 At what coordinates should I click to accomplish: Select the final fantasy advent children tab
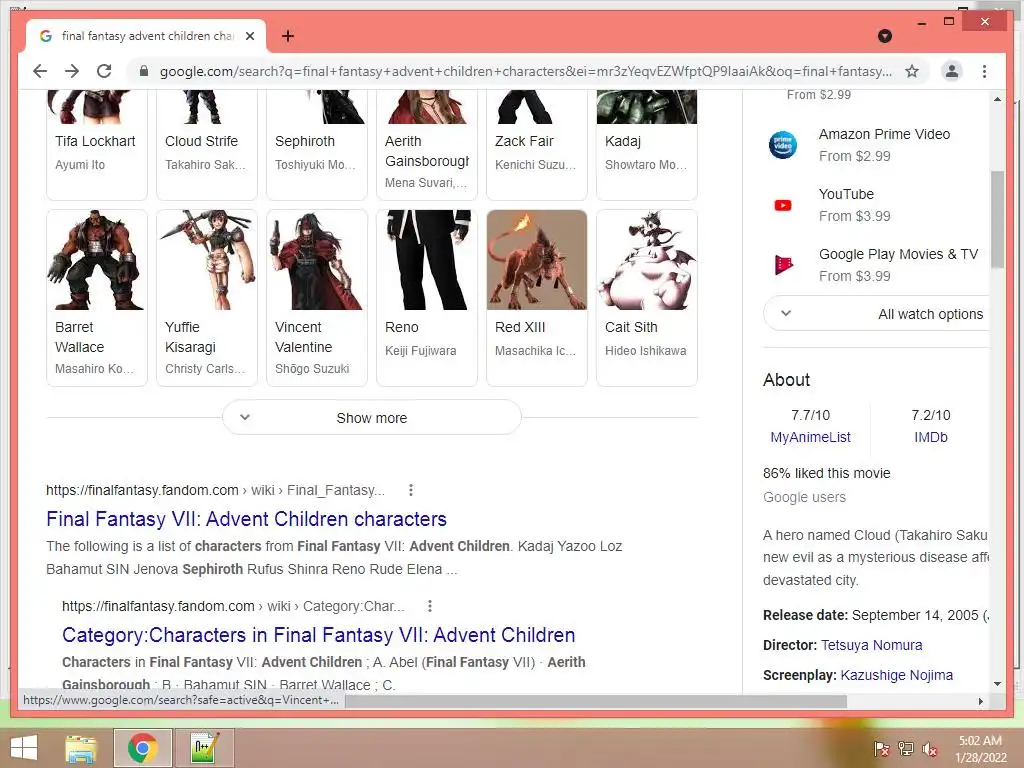click(146, 36)
